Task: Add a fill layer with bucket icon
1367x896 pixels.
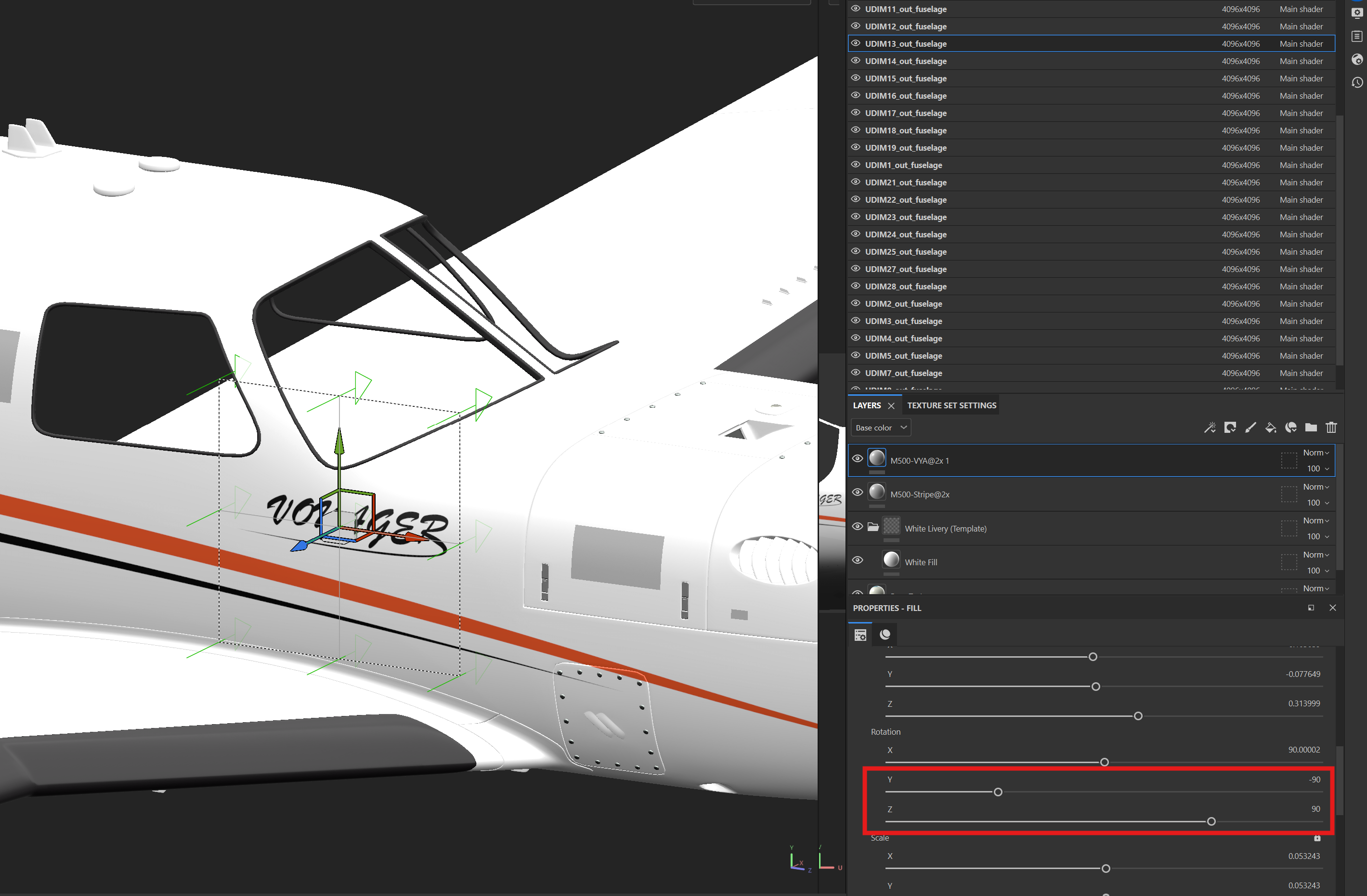Action: pyautogui.click(x=1271, y=428)
